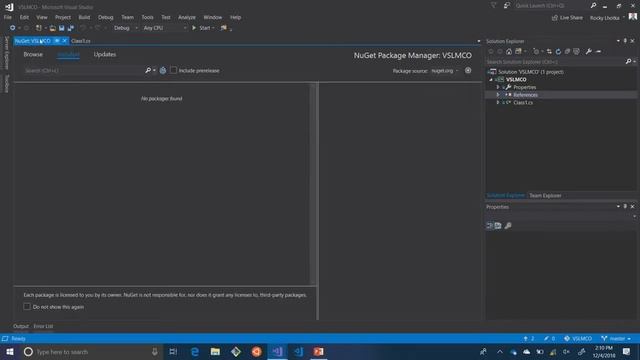
Task: Click Solution Explorer Sync with Active Document
Action: (x=549, y=51)
